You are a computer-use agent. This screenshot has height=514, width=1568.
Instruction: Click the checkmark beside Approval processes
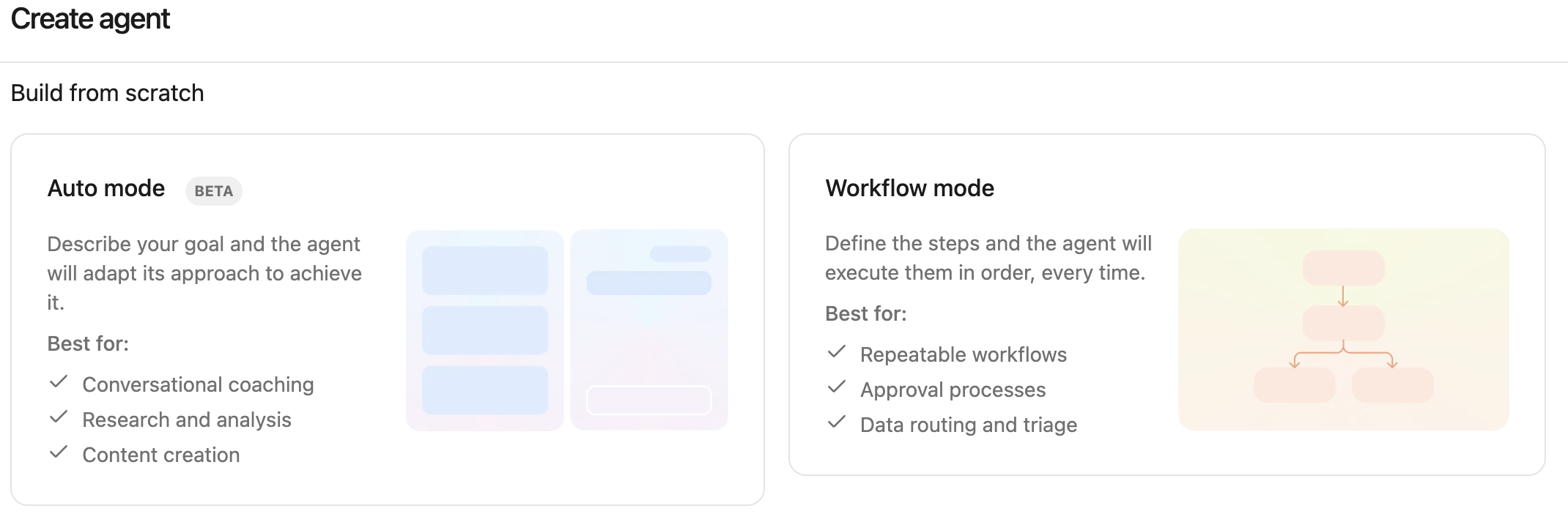click(x=836, y=389)
